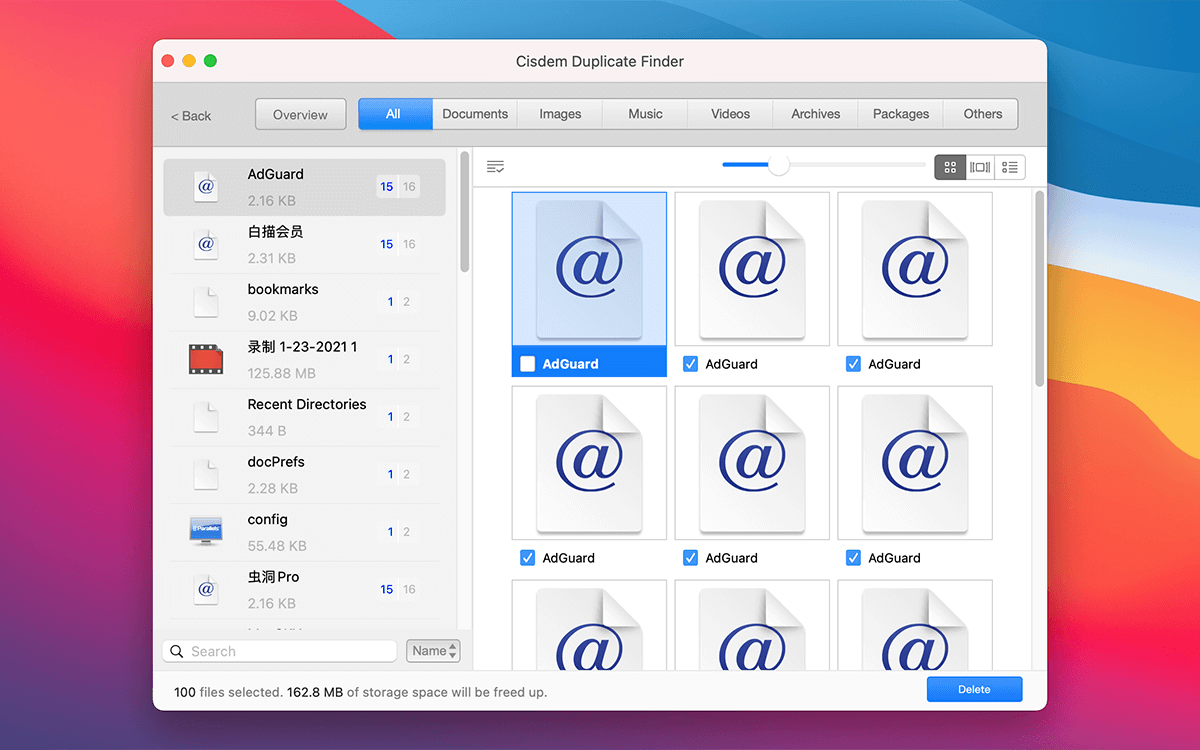Select the Recent Directories group
This screenshot has width=1200, height=750.
[304, 417]
